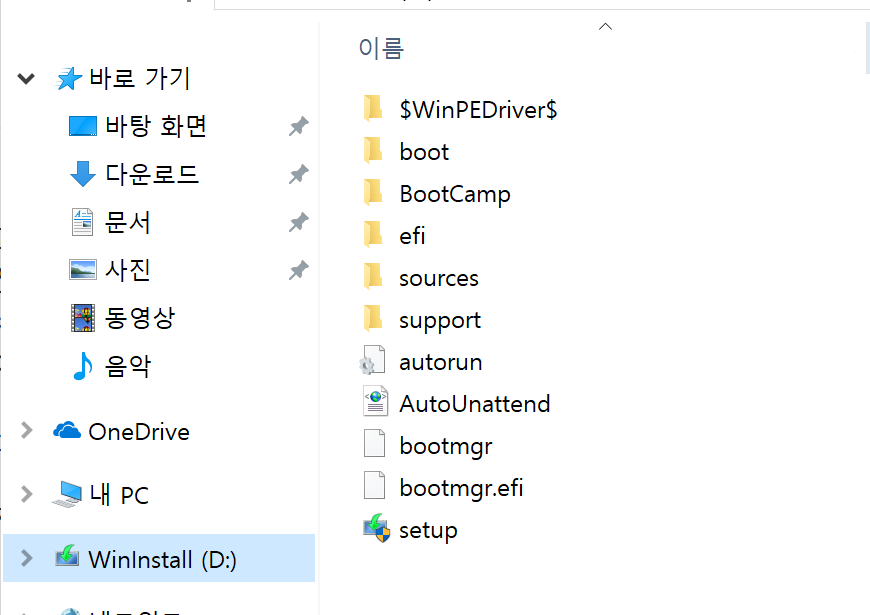Click the setup file name

(428, 531)
